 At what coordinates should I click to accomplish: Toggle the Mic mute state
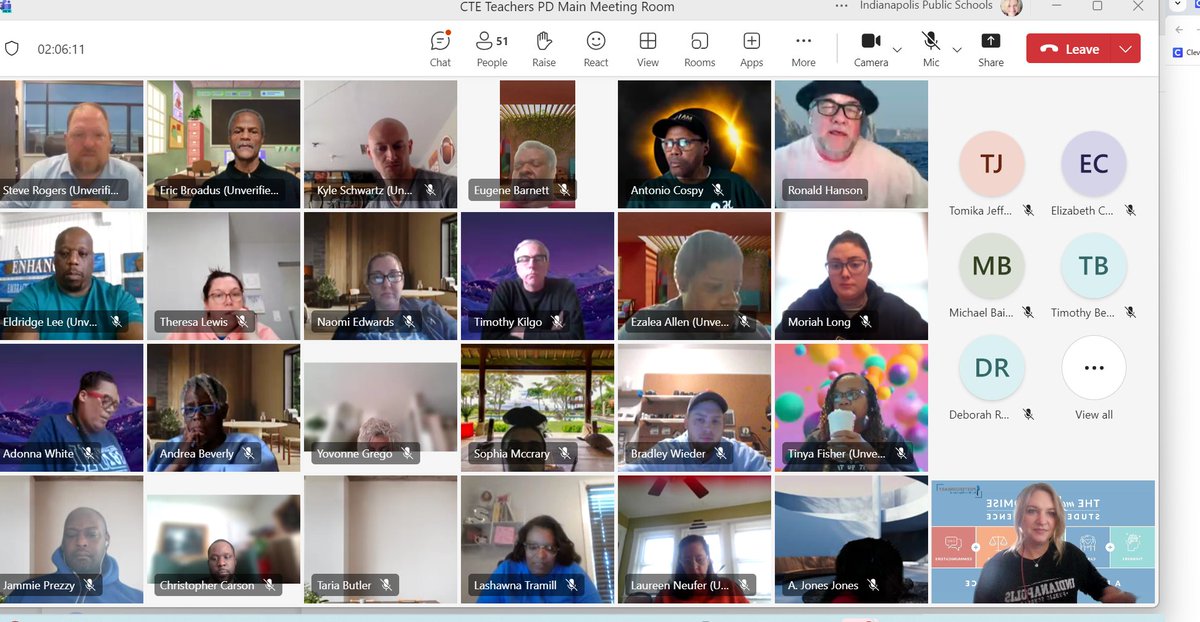pyautogui.click(x=931, y=48)
